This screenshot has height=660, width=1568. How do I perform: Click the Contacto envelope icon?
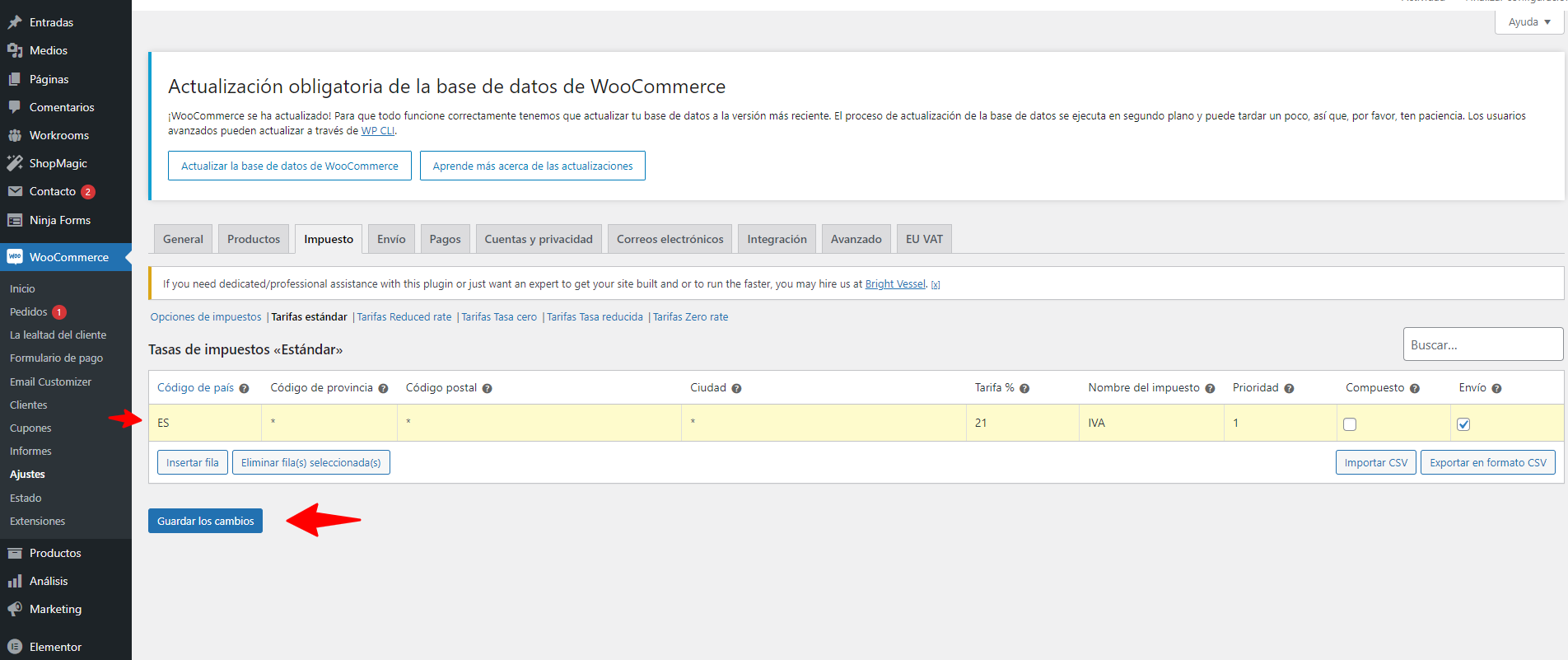click(15, 191)
